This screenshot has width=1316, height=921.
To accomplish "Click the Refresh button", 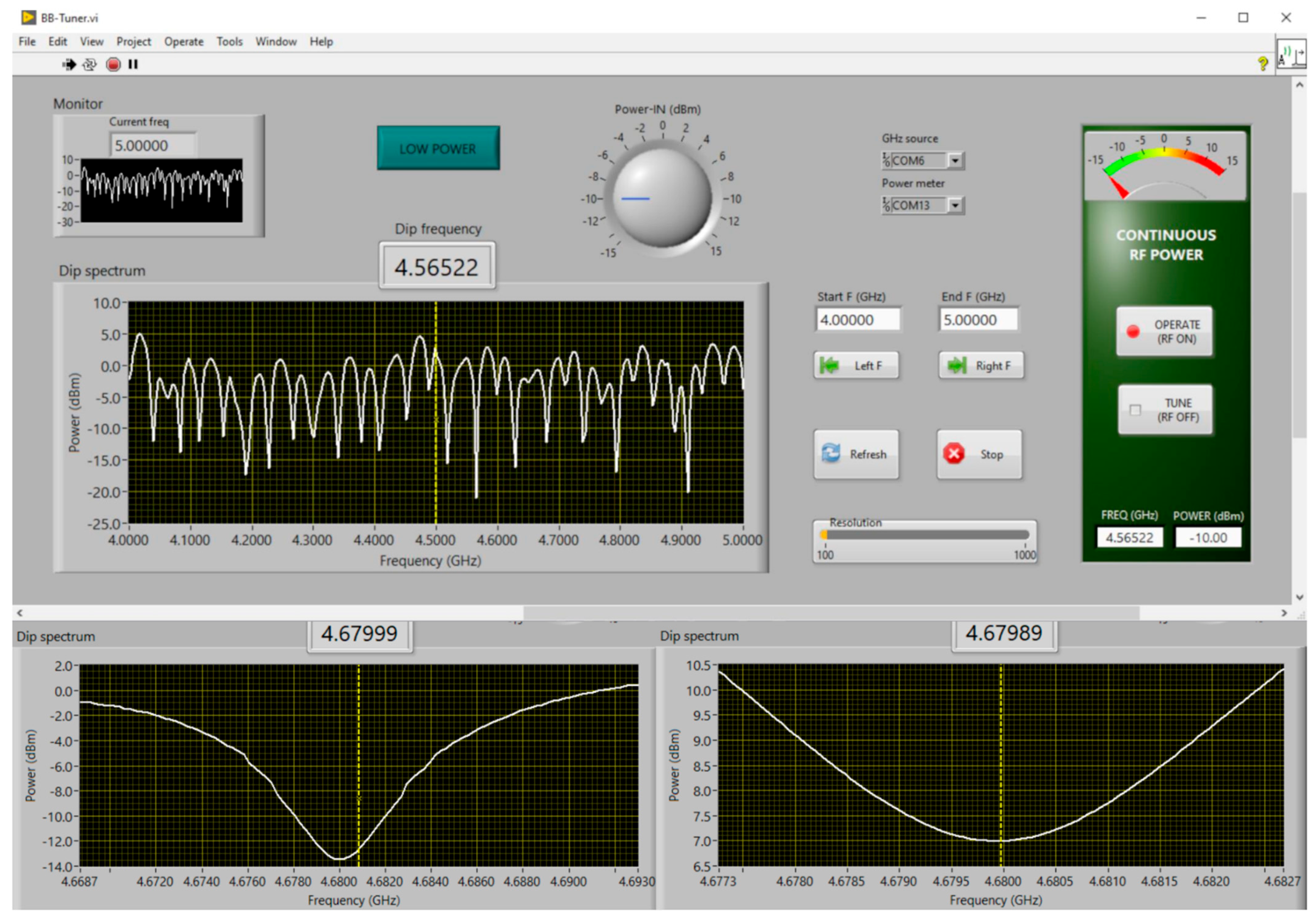I will pyautogui.click(x=856, y=454).
